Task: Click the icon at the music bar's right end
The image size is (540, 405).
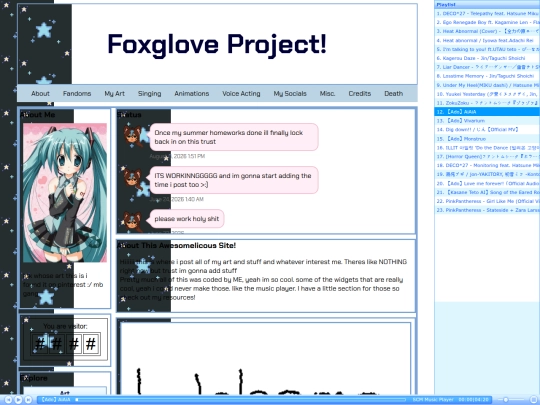Action: click(534, 399)
